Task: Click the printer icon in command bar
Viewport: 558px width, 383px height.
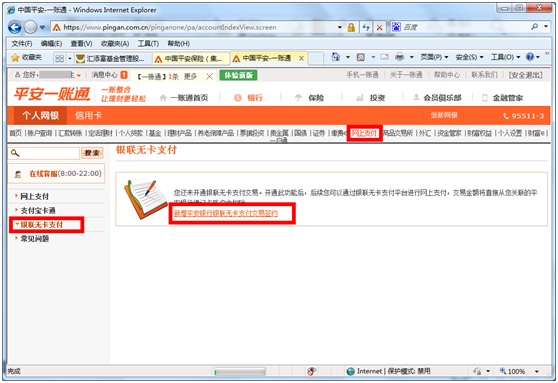Action: (x=400, y=57)
